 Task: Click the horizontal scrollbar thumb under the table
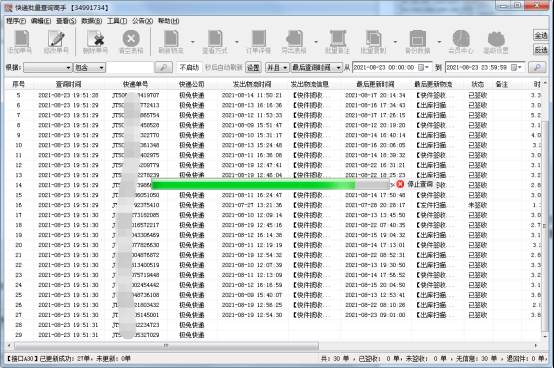coord(166,346)
